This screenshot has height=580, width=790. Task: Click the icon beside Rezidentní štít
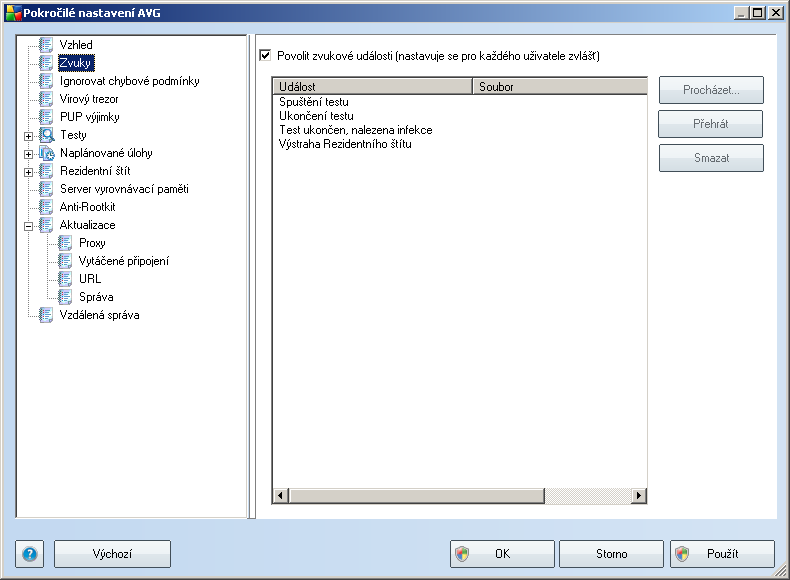coord(46,171)
